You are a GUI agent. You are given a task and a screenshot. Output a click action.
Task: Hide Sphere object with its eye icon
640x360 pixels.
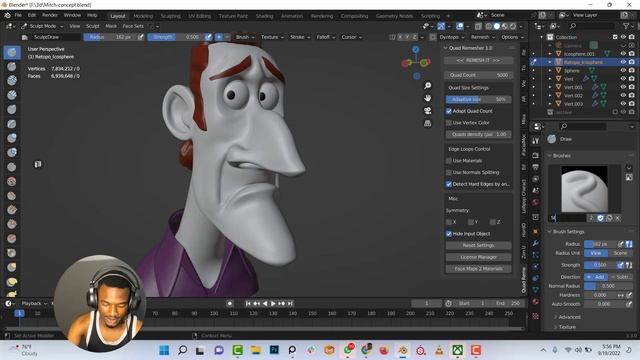coord(623,71)
